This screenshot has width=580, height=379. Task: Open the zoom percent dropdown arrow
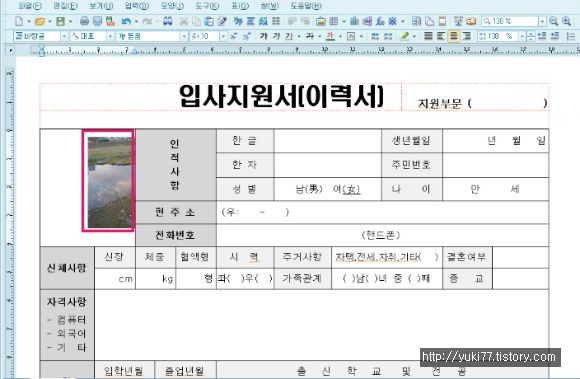(x=542, y=21)
